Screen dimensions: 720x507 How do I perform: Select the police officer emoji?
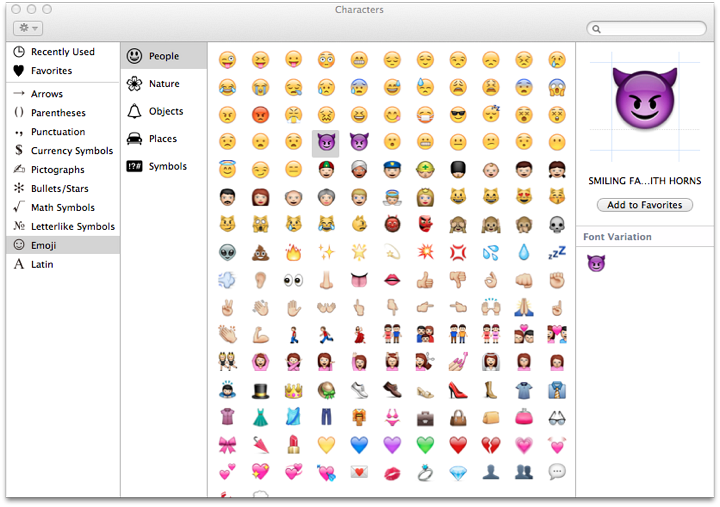point(392,170)
